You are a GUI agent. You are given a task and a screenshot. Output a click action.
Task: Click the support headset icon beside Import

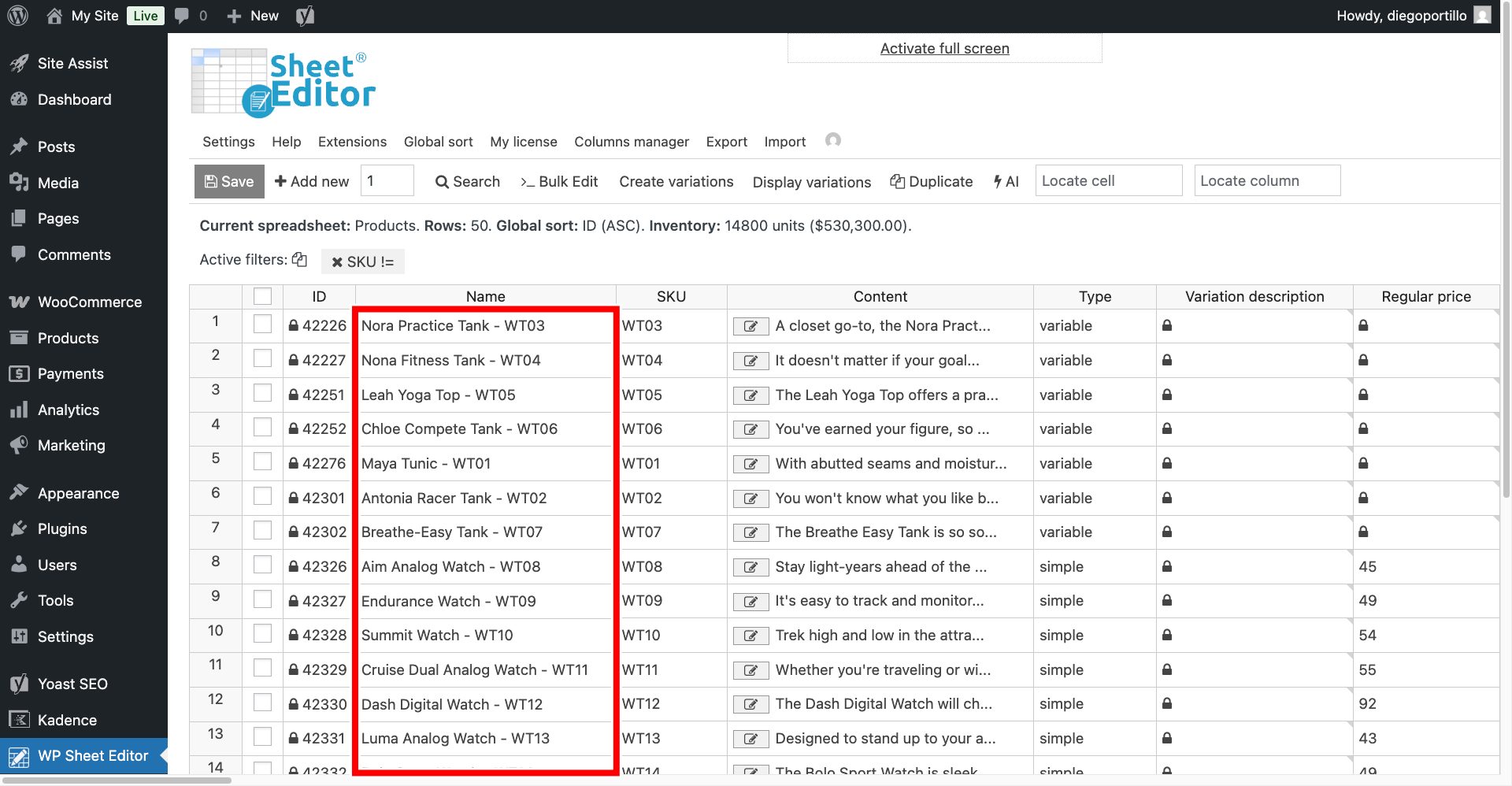(x=832, y=140)
